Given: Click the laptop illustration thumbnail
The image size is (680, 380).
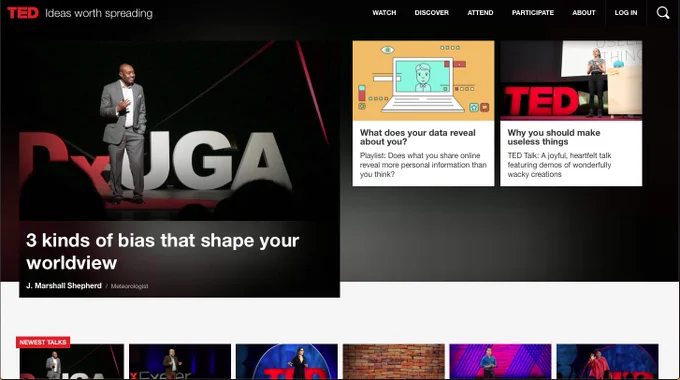Looking at the screenshot, I should (423, 81).
